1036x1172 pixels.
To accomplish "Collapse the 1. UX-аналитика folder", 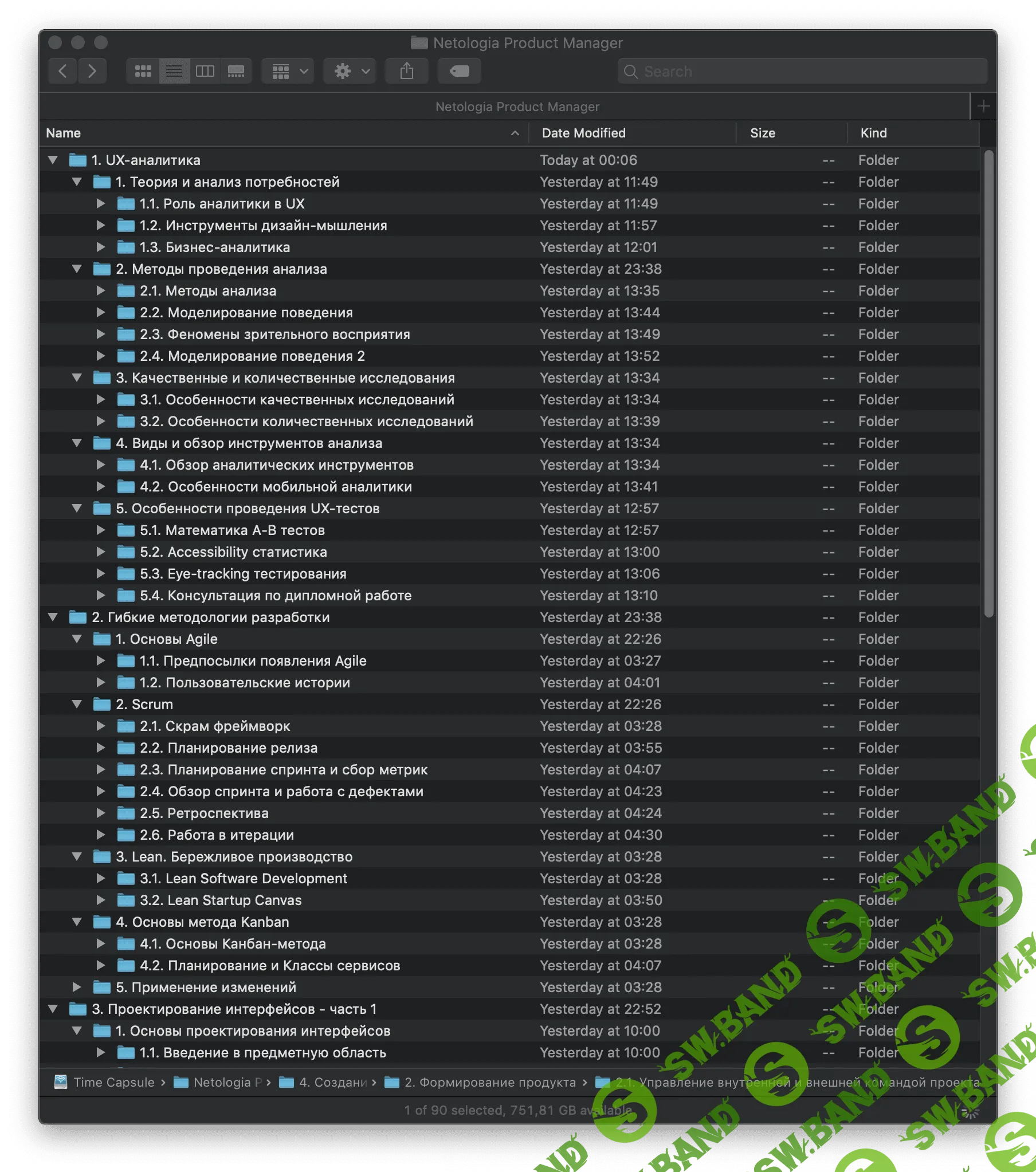I will (53, 160).
